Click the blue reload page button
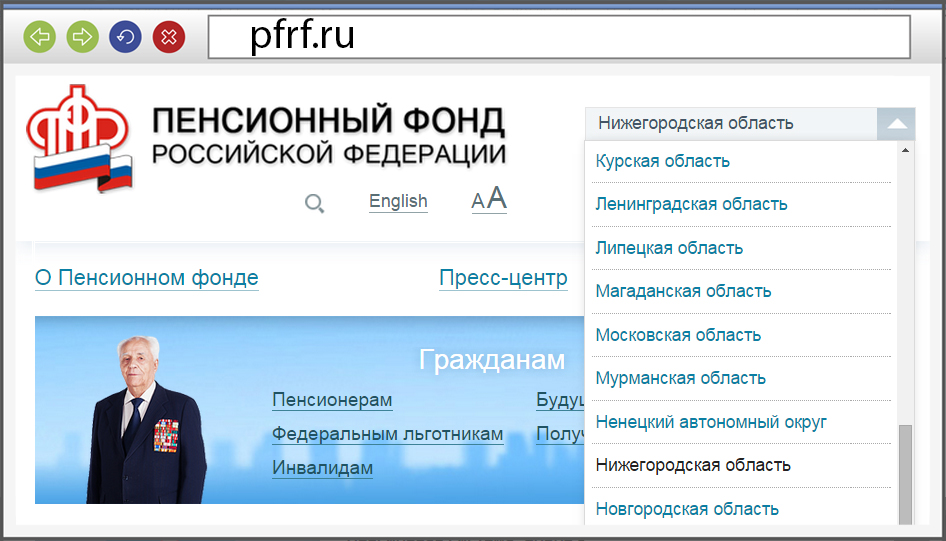 tap(125, 37)
